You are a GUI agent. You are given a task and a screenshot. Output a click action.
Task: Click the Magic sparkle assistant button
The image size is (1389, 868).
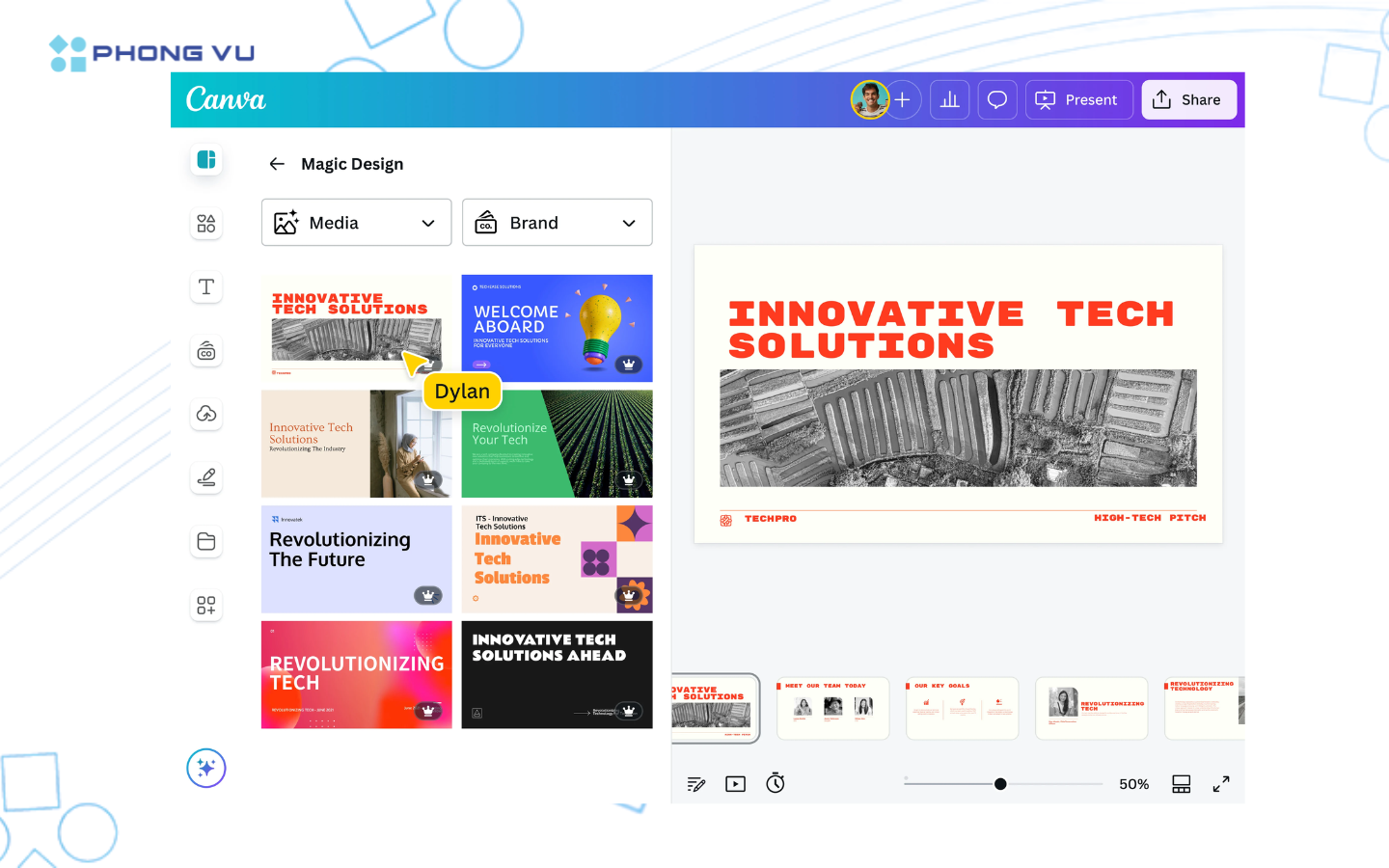pos(206,769)
